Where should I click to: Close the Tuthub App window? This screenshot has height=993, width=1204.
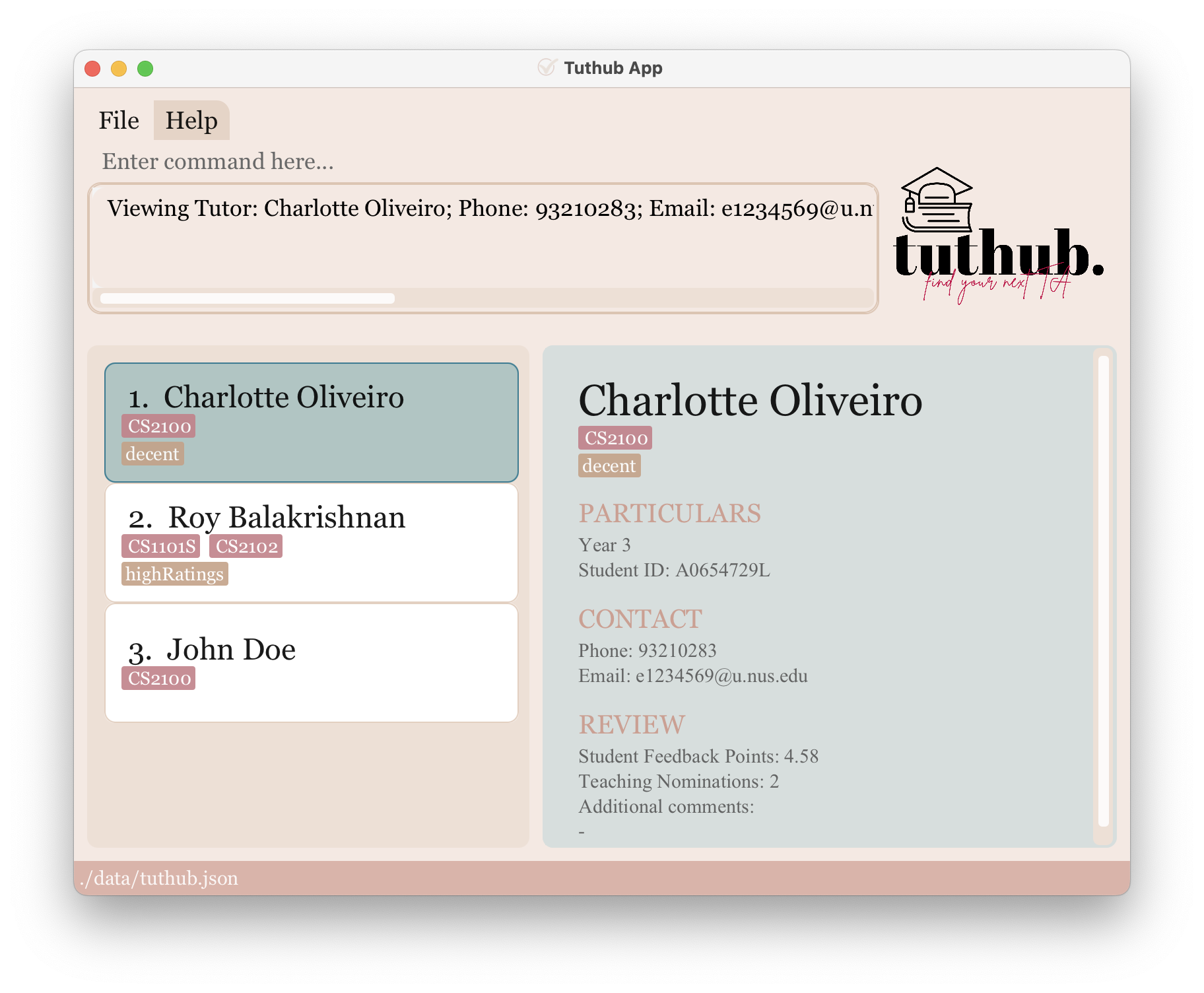click(92, 69)
